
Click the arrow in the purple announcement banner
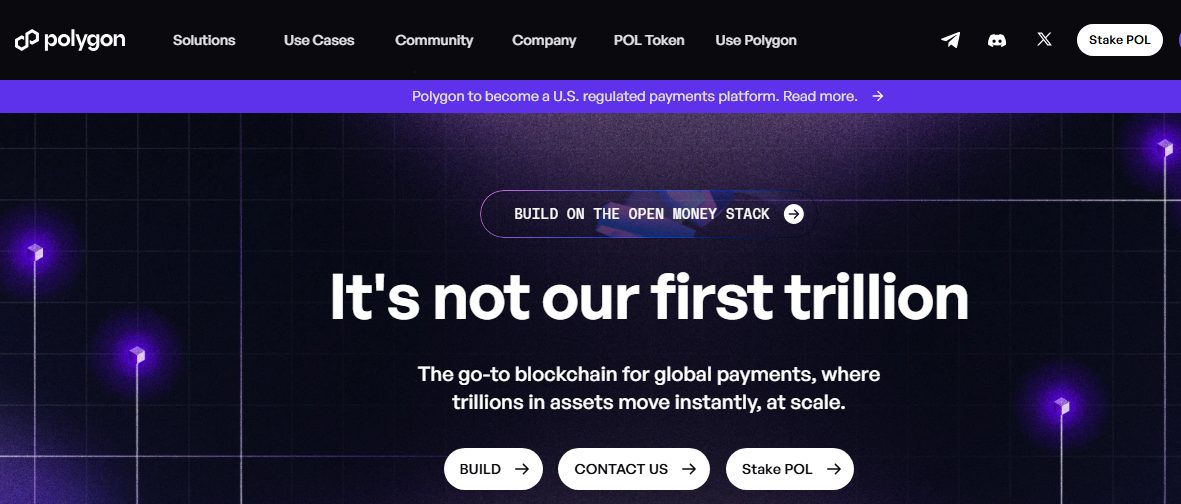(x=877, y=97)
